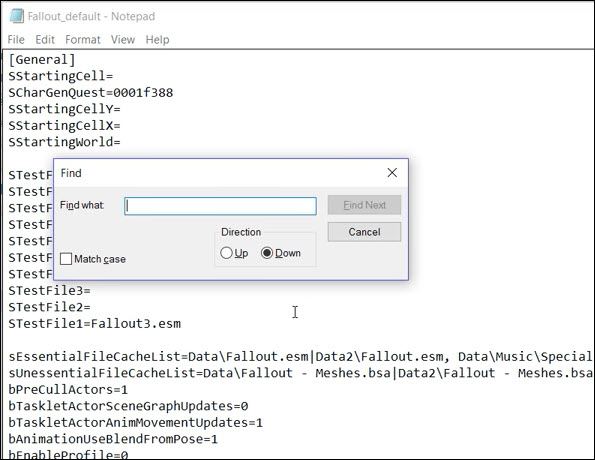Click the bAnimationUseBlendFromPose=1 line
The image size is (595, 460).
[113, 439]
